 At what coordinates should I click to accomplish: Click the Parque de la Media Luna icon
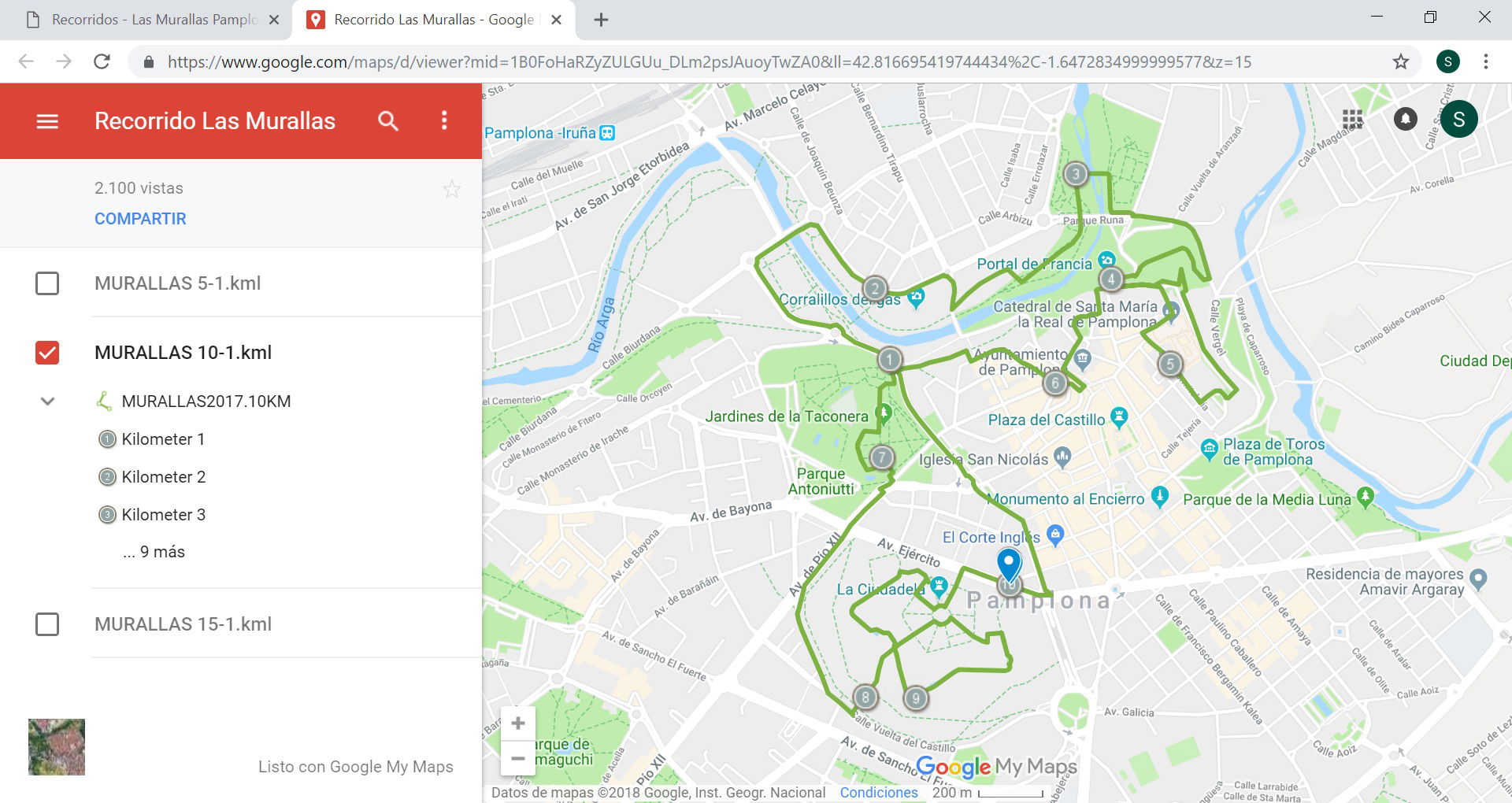[1366, 497]
